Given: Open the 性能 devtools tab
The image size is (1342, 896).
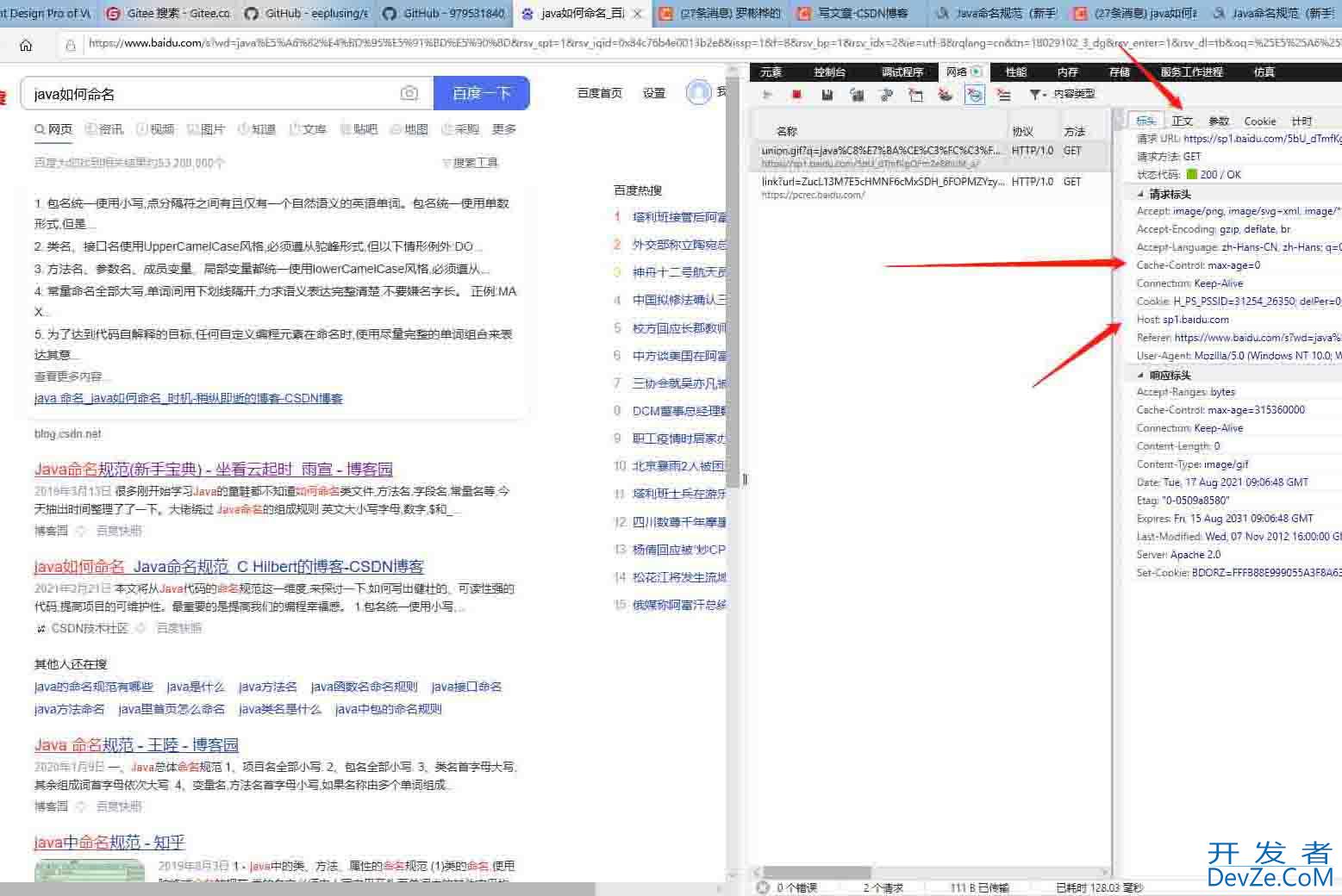Looking at the screenshot, I should [1016, 72].
